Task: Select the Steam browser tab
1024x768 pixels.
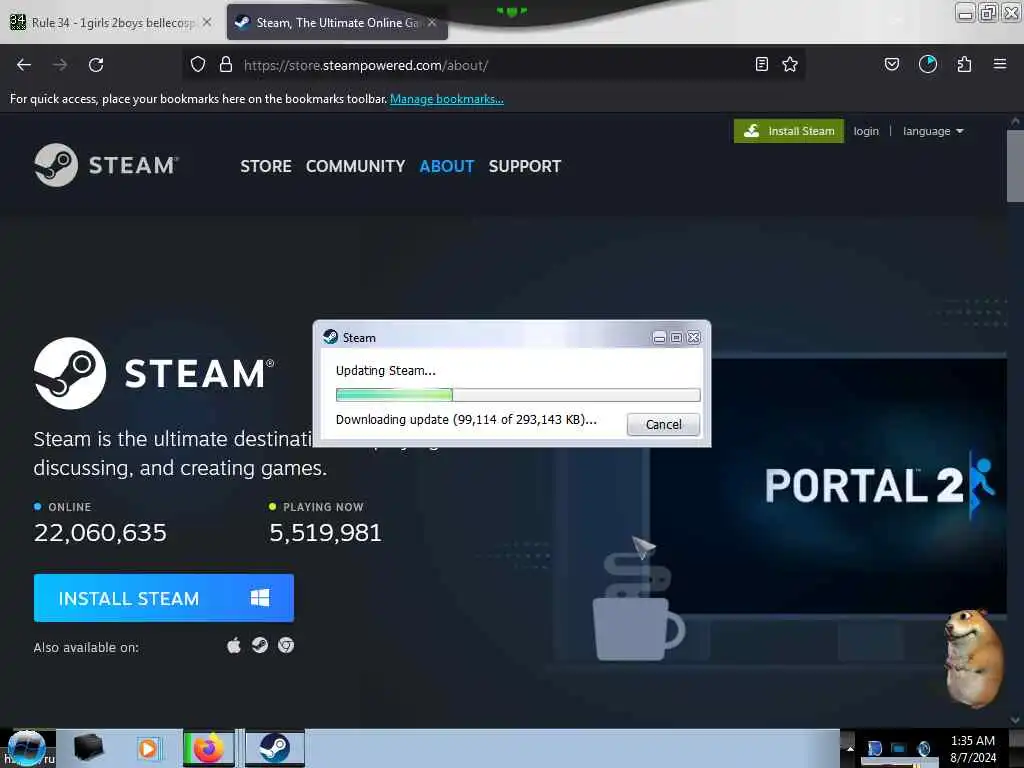Action: coord(337,23)
